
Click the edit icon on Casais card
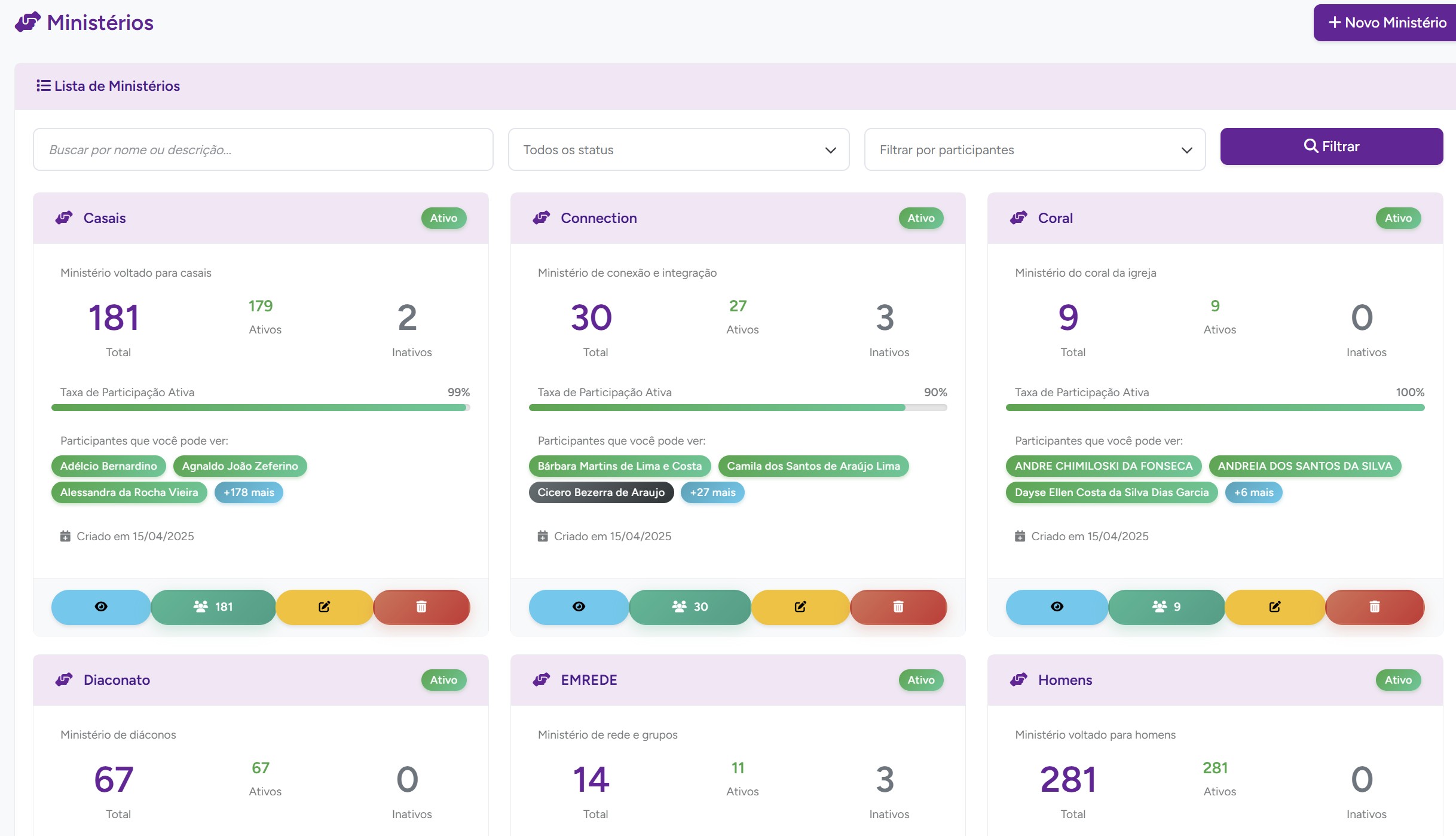[x=324, y=607]
